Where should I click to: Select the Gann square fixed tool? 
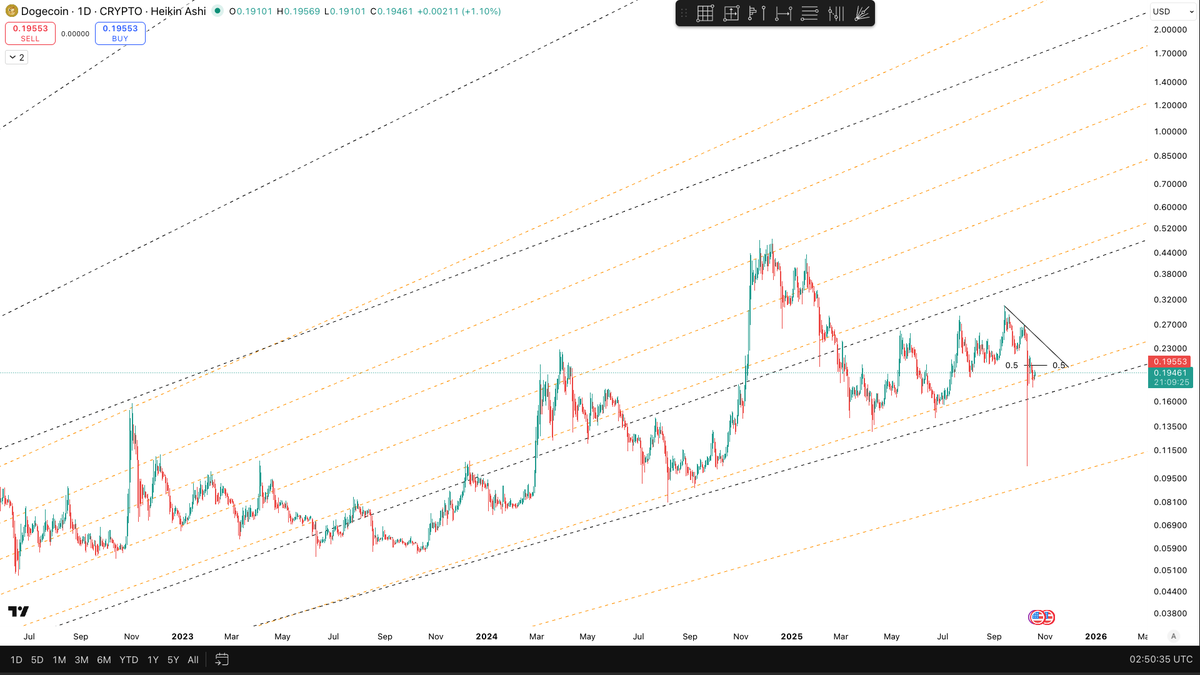coord(731,13)
